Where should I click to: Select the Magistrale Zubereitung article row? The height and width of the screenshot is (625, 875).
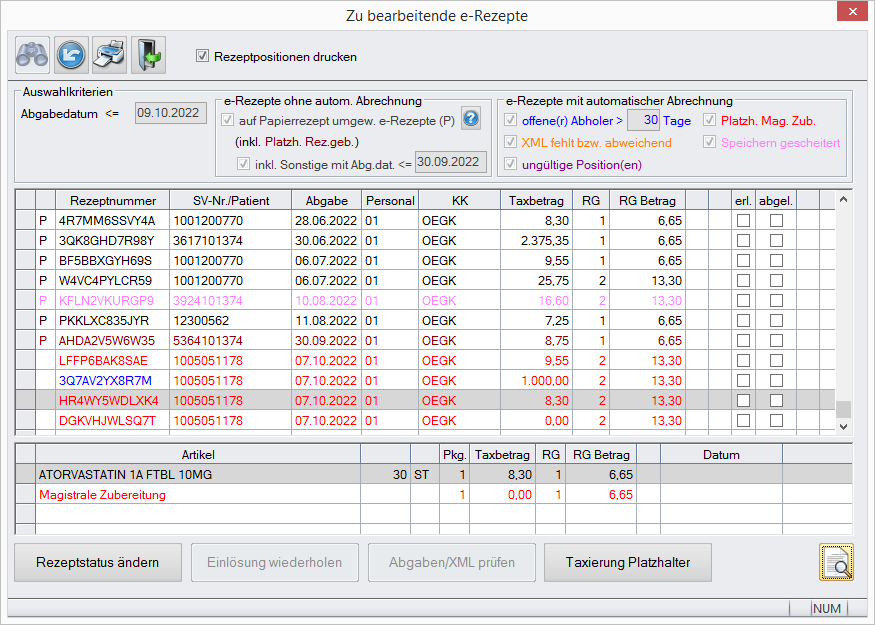[100, 494]
